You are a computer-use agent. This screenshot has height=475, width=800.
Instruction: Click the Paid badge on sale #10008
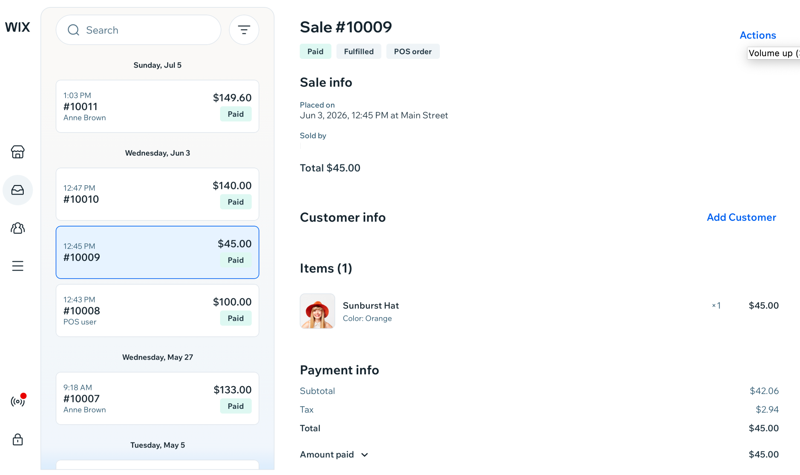(236, 318)
